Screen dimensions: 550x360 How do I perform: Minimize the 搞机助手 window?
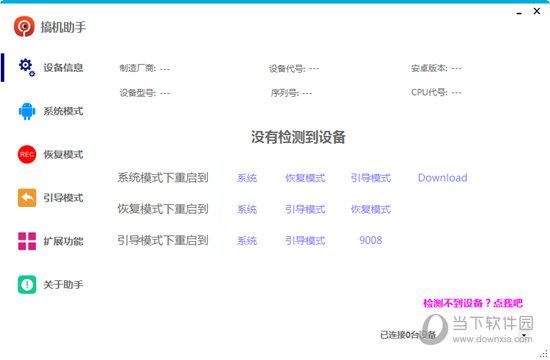519,12
